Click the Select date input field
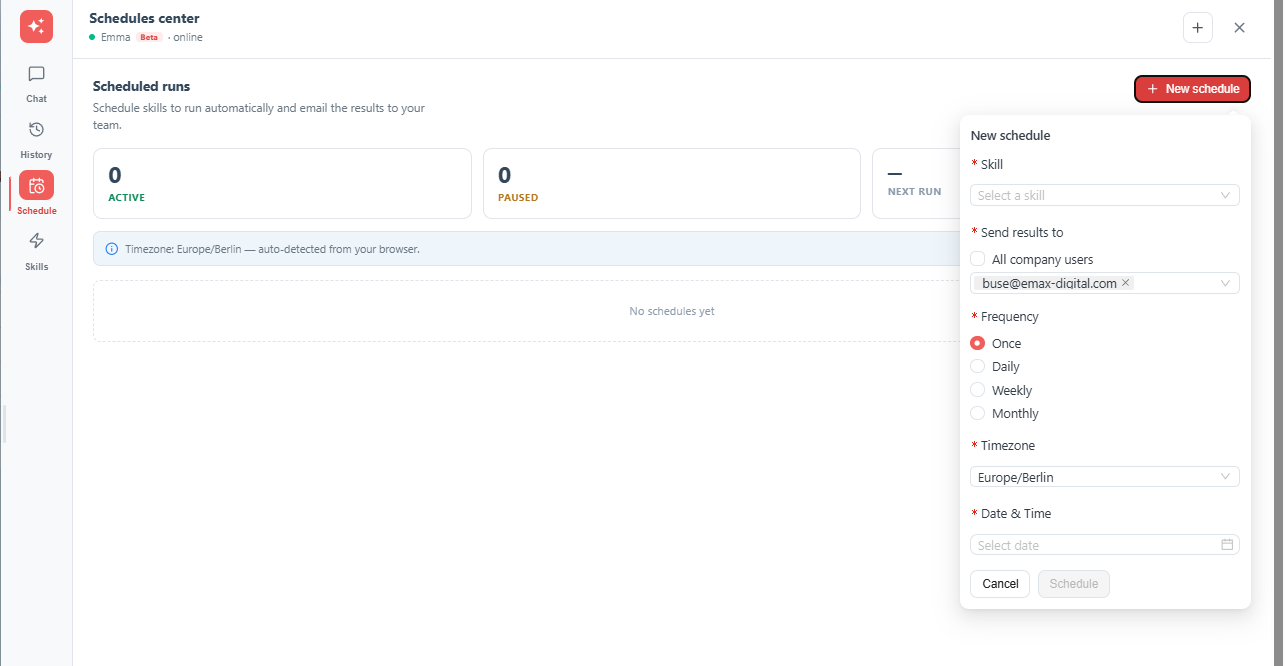This screenshot has height=666, width=1285. coord(1105,545)
